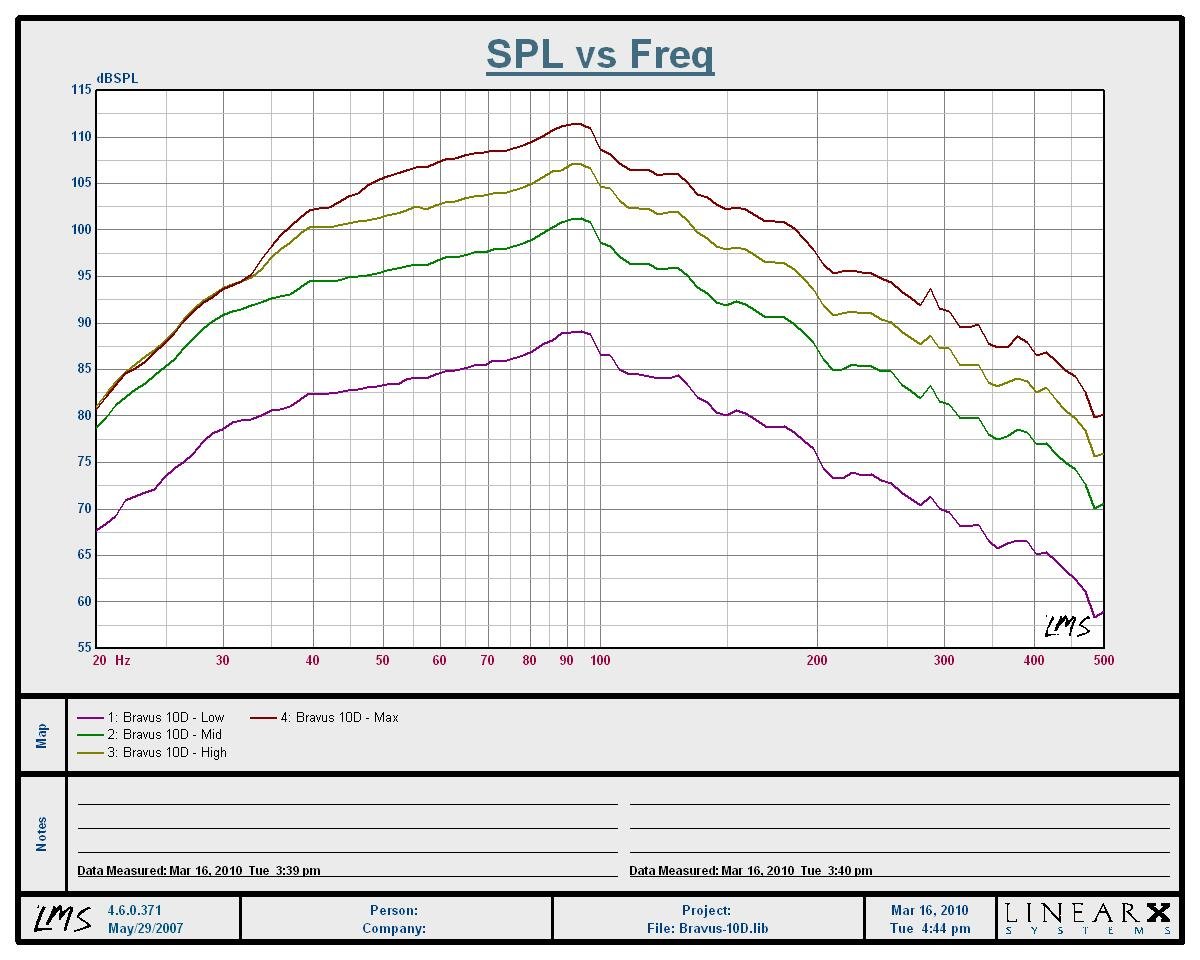
Task: Click the File: Bravus-10D.lib field
Action: (707, 928)
